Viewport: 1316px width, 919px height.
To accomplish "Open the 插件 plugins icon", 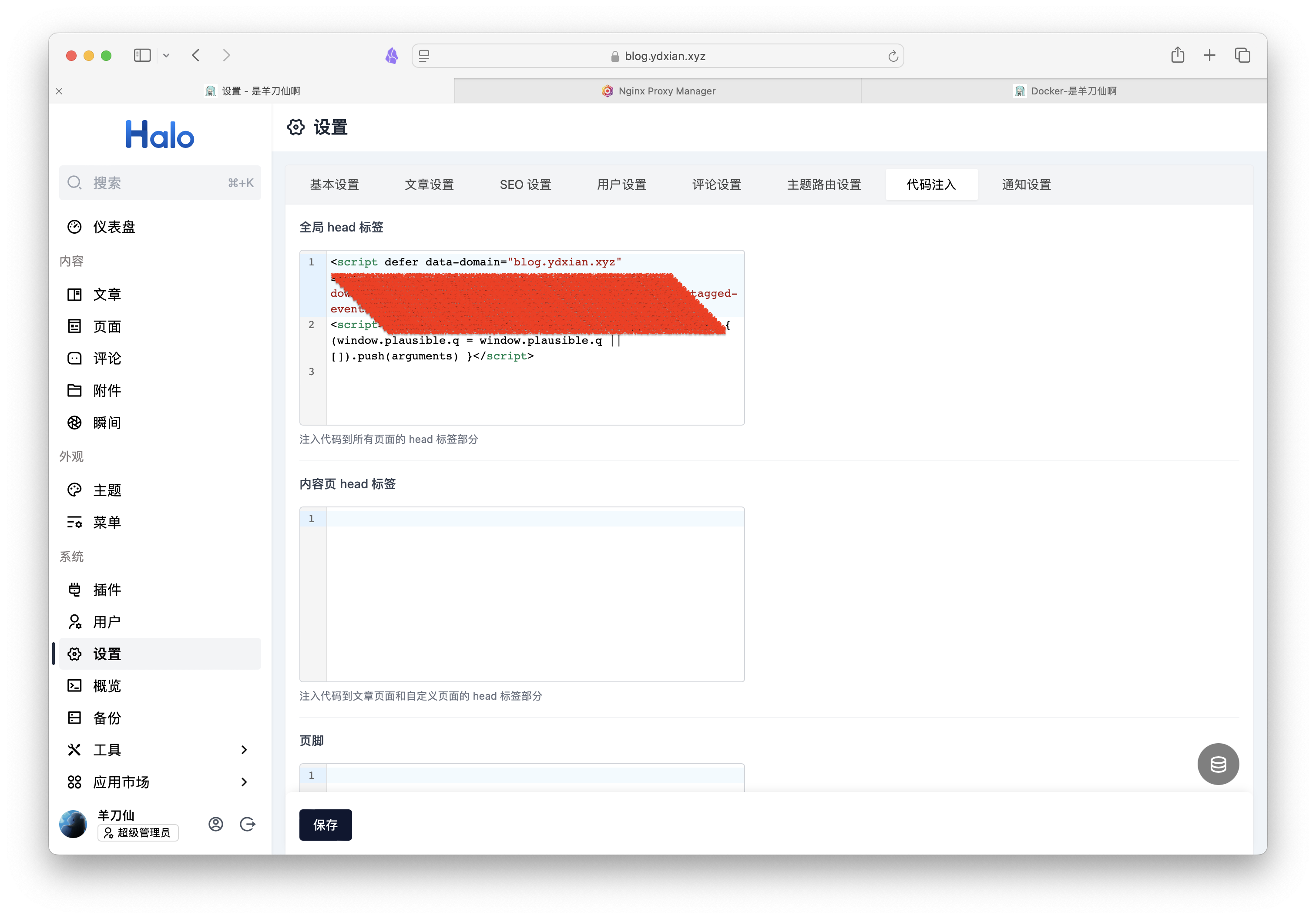I will point(74,590).
